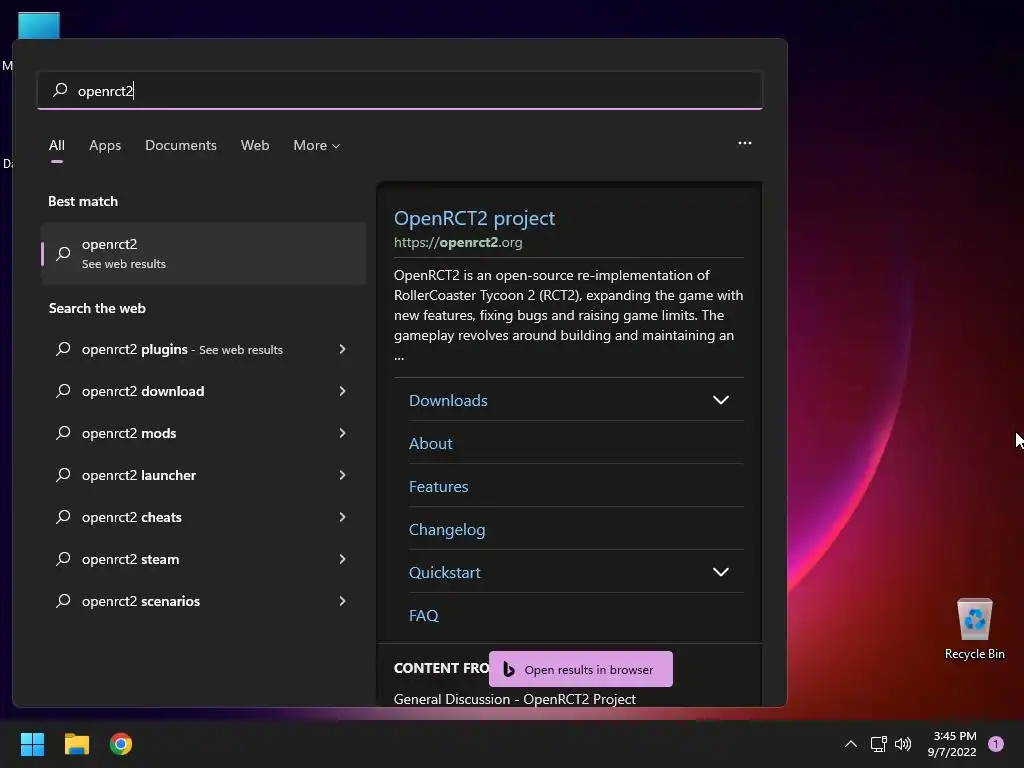The height and width of the screenshot is (768, 1024).
Task: Click Open results in browser button
Action: click(x=581, y=669)
